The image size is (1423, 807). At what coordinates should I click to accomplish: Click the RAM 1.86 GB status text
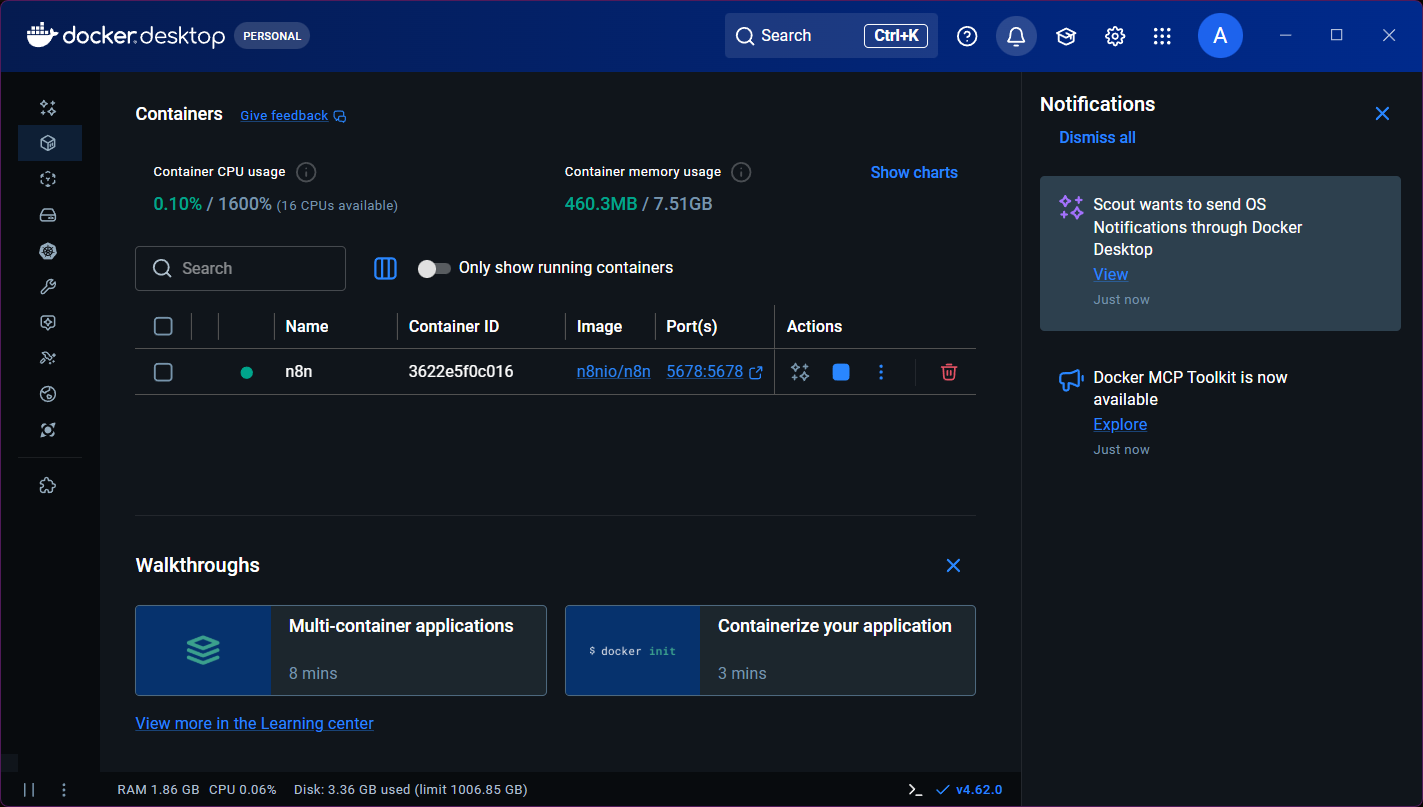click(158, 790)
